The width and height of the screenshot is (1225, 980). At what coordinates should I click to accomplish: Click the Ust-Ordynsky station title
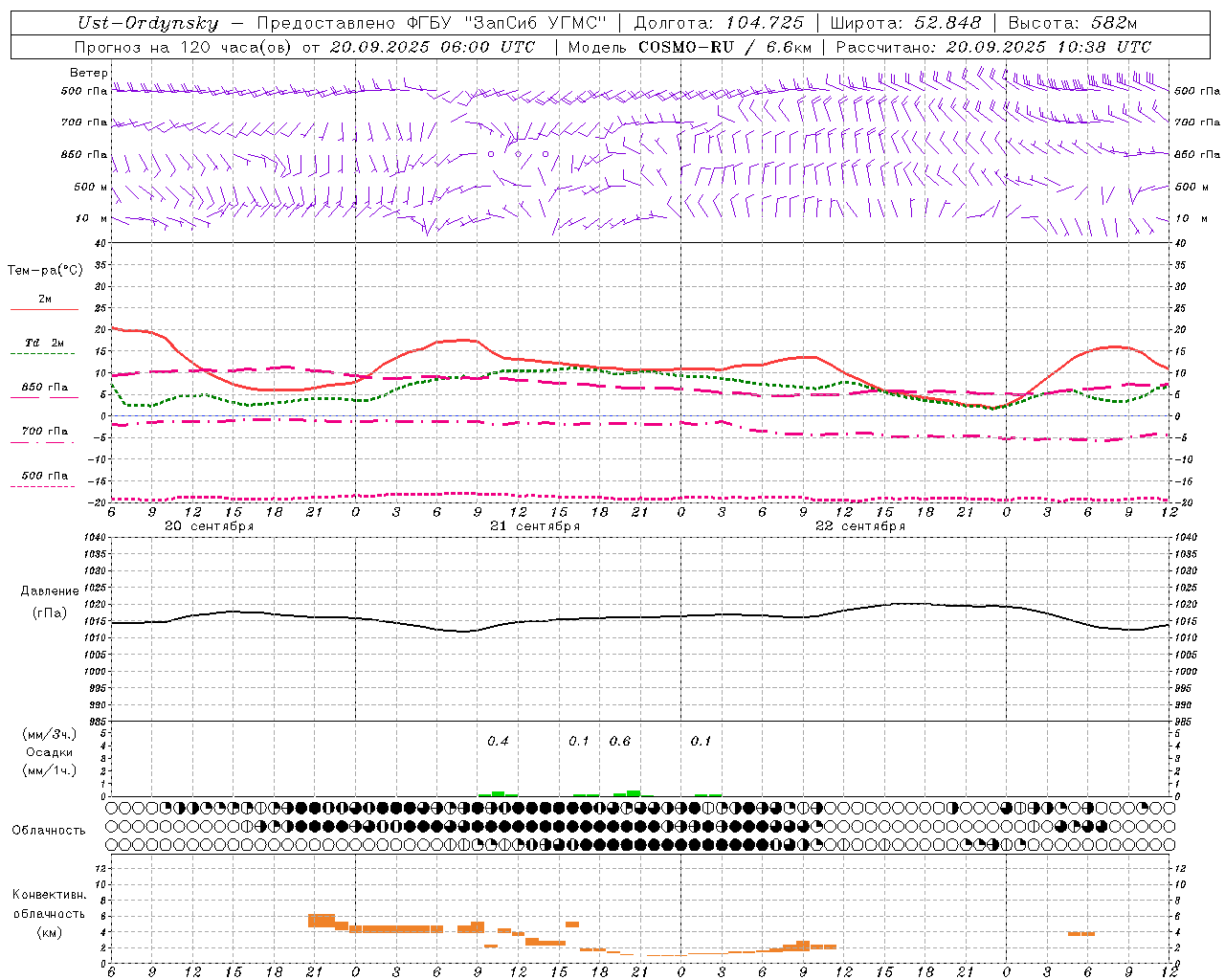pos(148,23)
